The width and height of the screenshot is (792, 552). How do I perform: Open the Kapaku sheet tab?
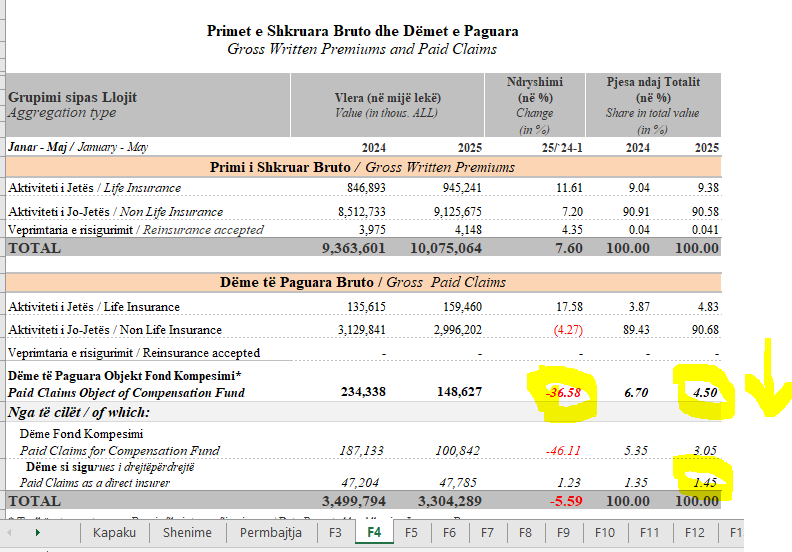(114, 533)
